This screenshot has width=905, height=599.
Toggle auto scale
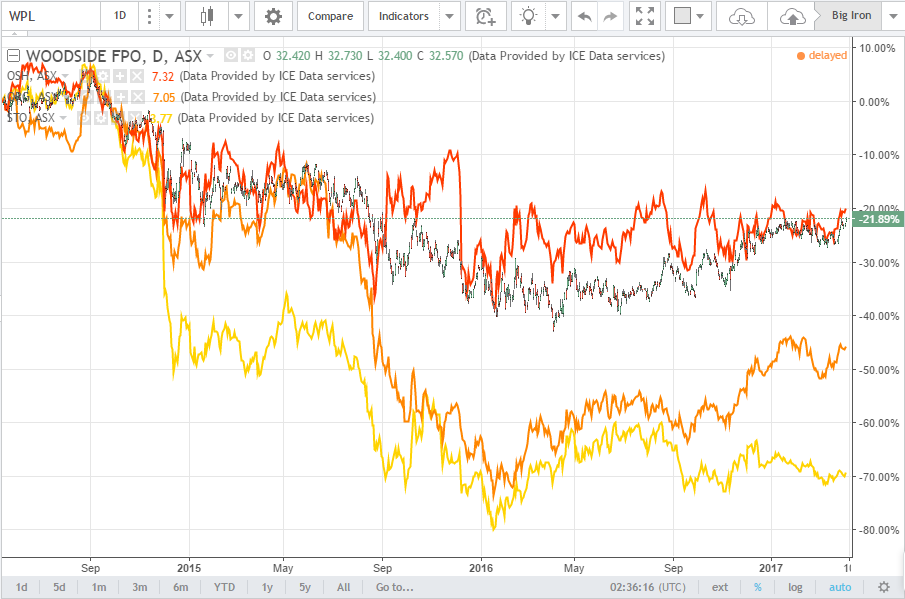tap(840, 587)
